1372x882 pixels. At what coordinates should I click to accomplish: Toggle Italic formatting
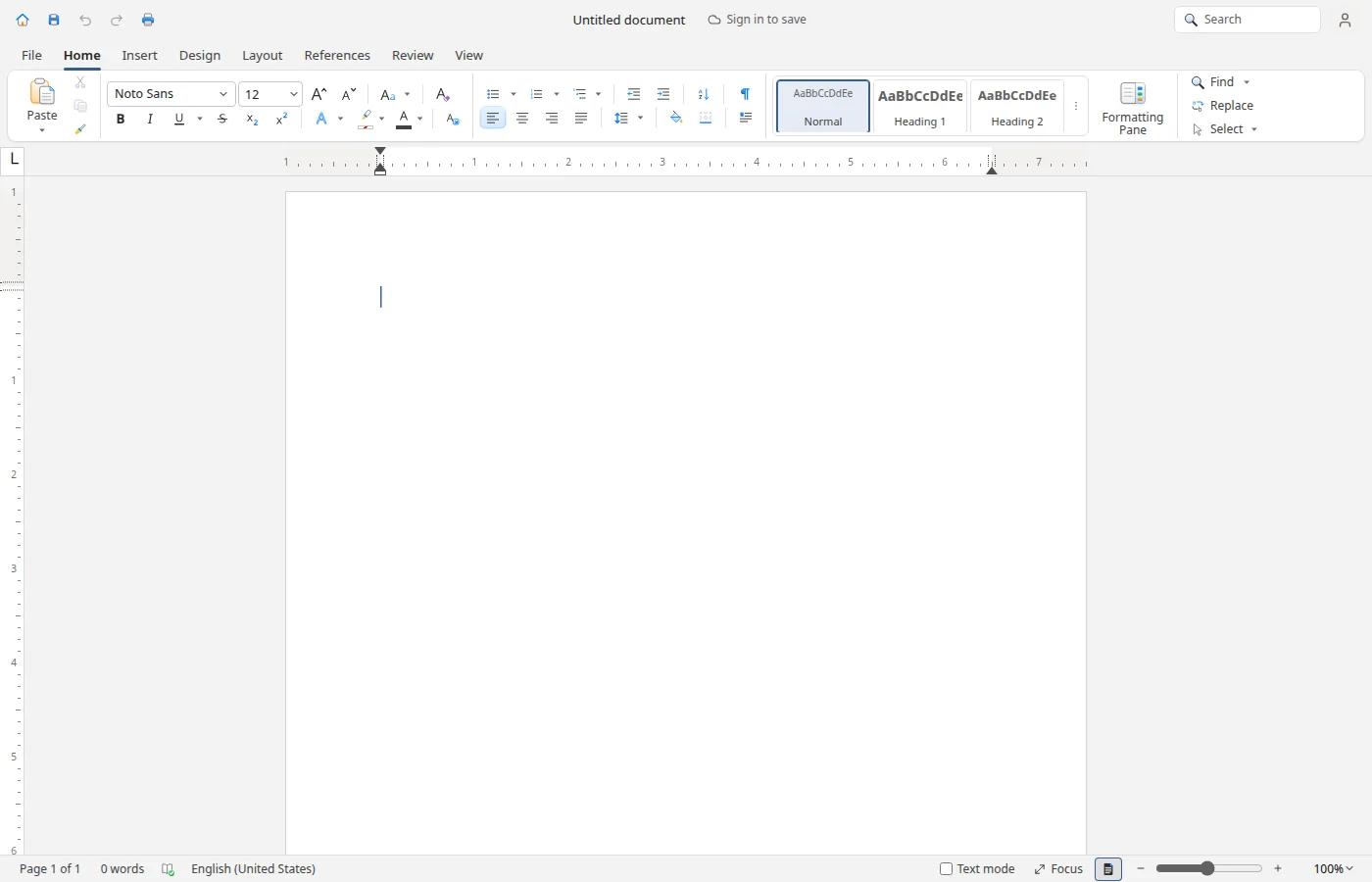click(x=150, y=119)
